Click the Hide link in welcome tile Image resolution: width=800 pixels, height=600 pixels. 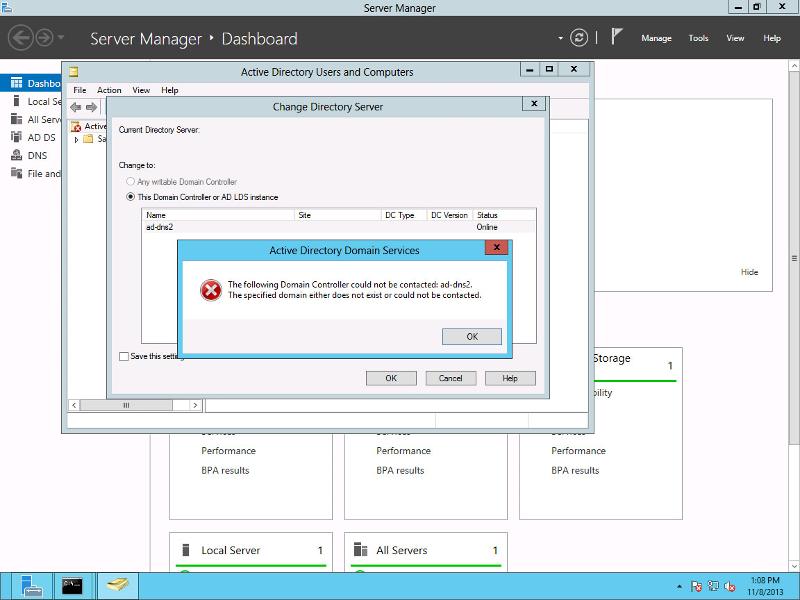point(749,272)
